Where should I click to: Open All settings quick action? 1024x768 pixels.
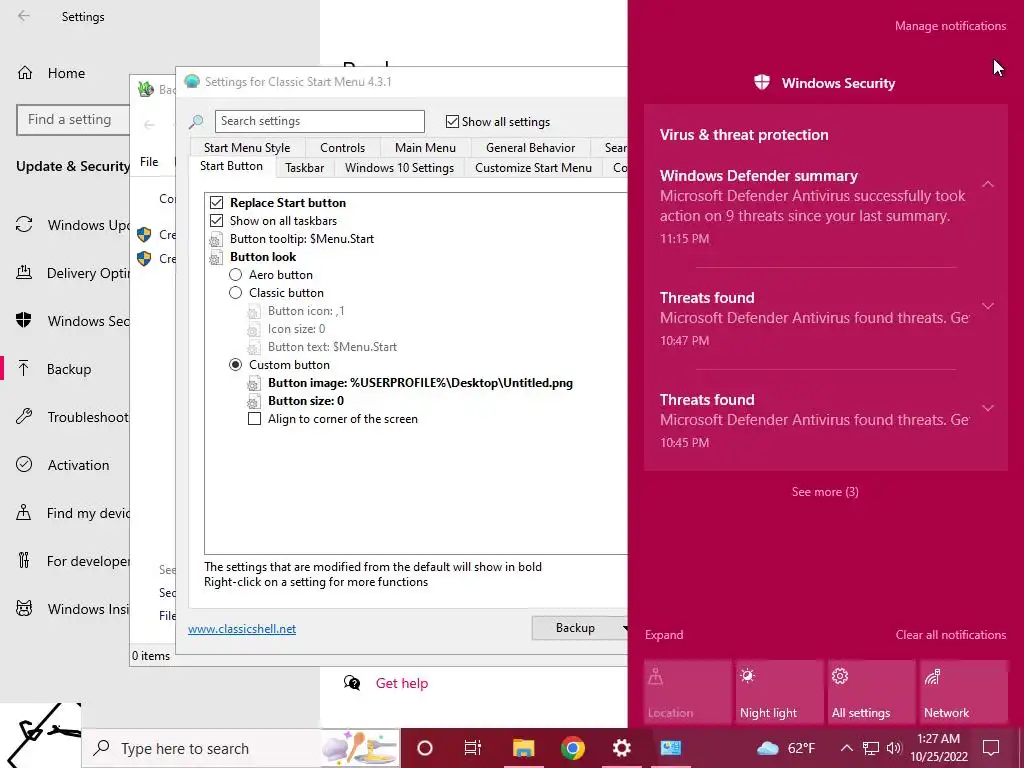pos(871,692)
